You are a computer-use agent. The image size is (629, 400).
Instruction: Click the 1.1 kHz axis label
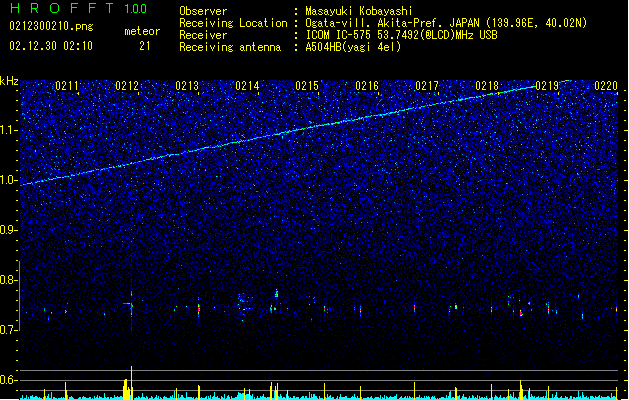pos(9,130)
